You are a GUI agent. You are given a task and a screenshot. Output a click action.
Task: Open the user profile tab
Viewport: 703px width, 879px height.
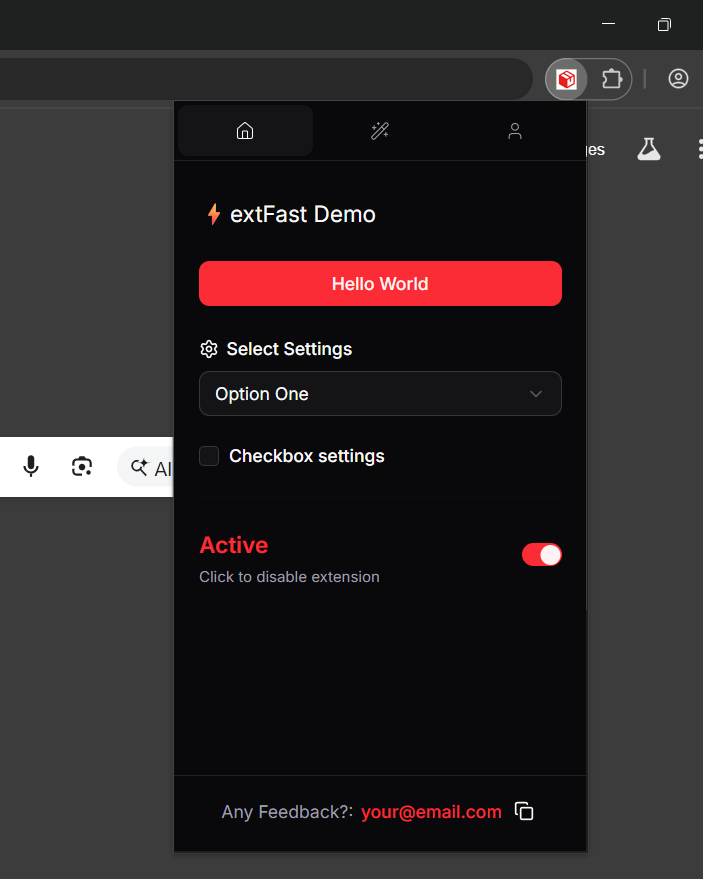click(x=515, y=131)
